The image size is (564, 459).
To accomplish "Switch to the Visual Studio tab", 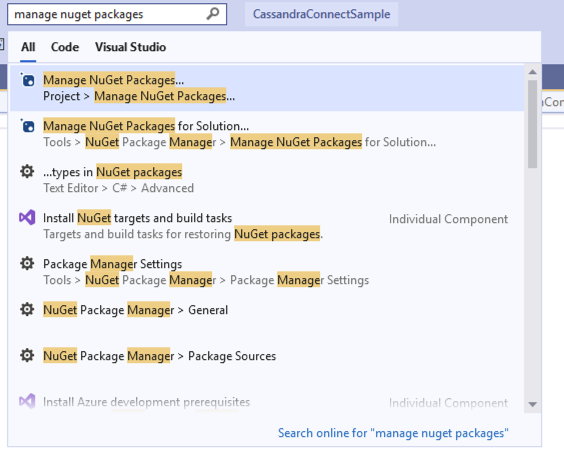I will click(131, 47).
